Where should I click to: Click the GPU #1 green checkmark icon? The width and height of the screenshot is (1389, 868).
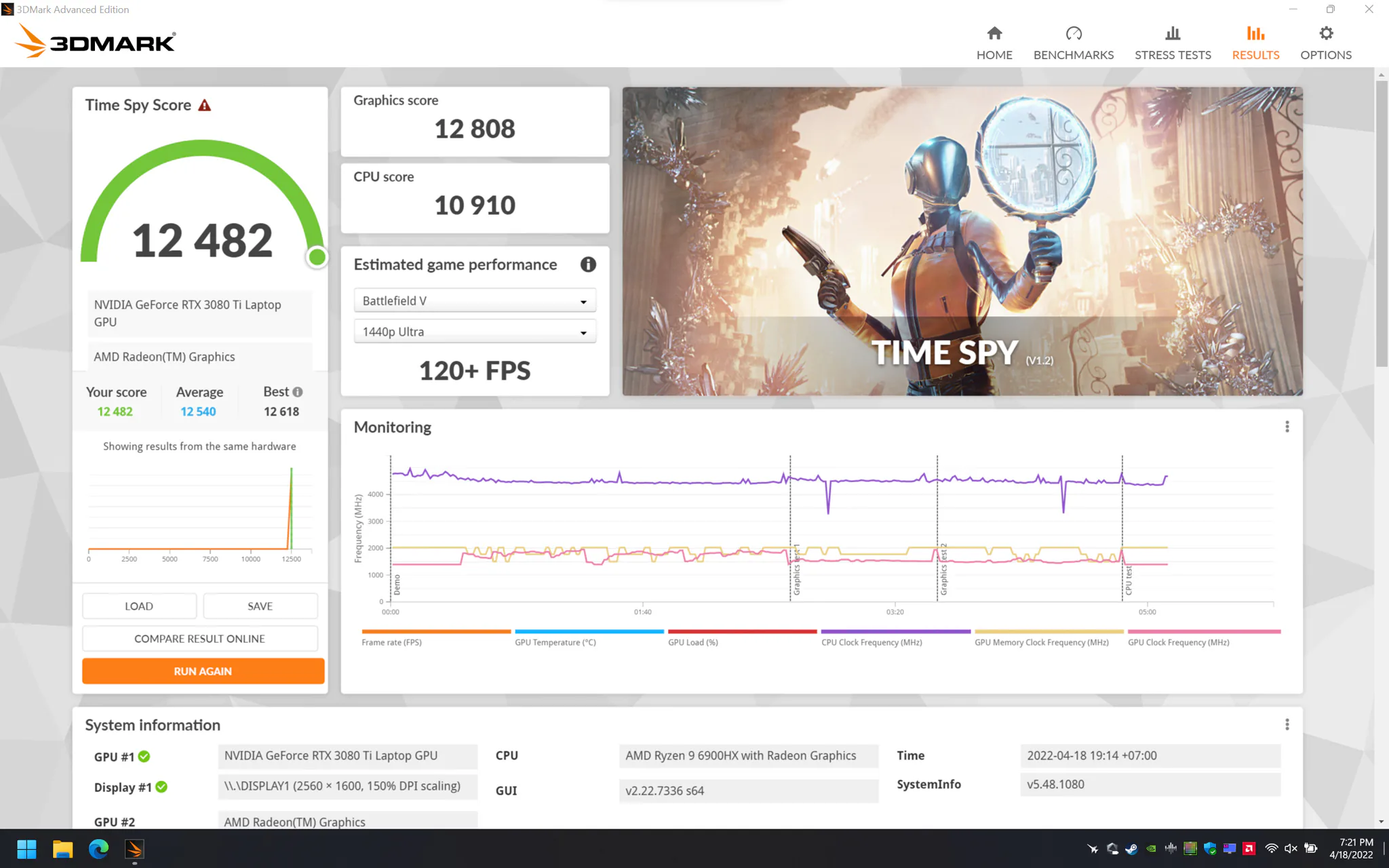point(144,756)
